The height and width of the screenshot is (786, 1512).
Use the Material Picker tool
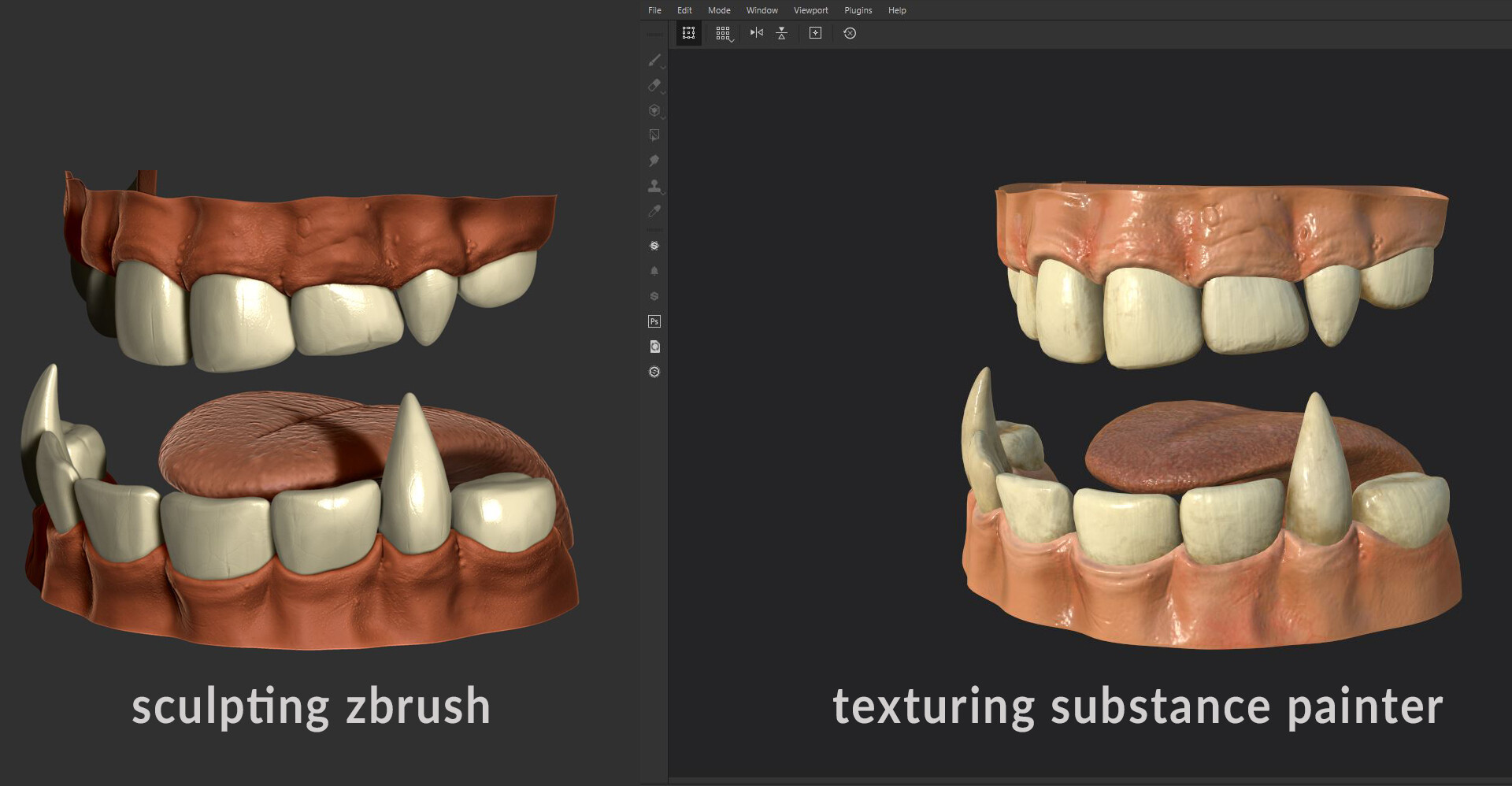654,211
